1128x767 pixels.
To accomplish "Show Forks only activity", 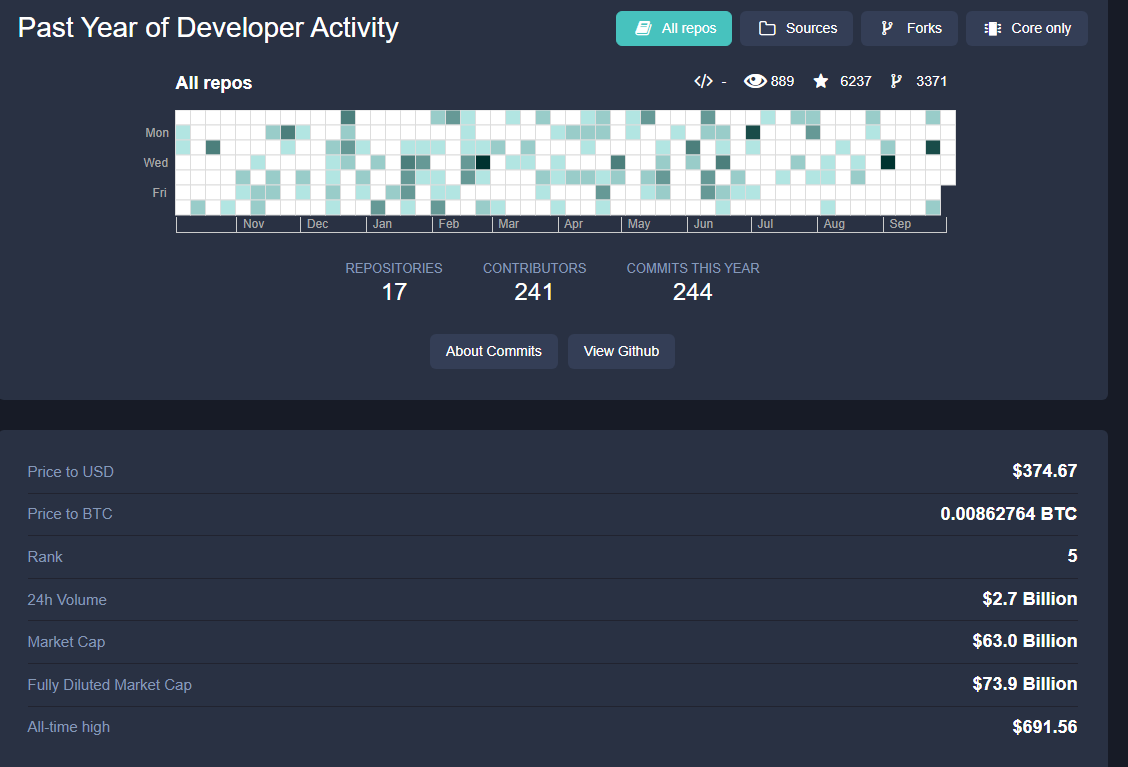I will point(909,29).
